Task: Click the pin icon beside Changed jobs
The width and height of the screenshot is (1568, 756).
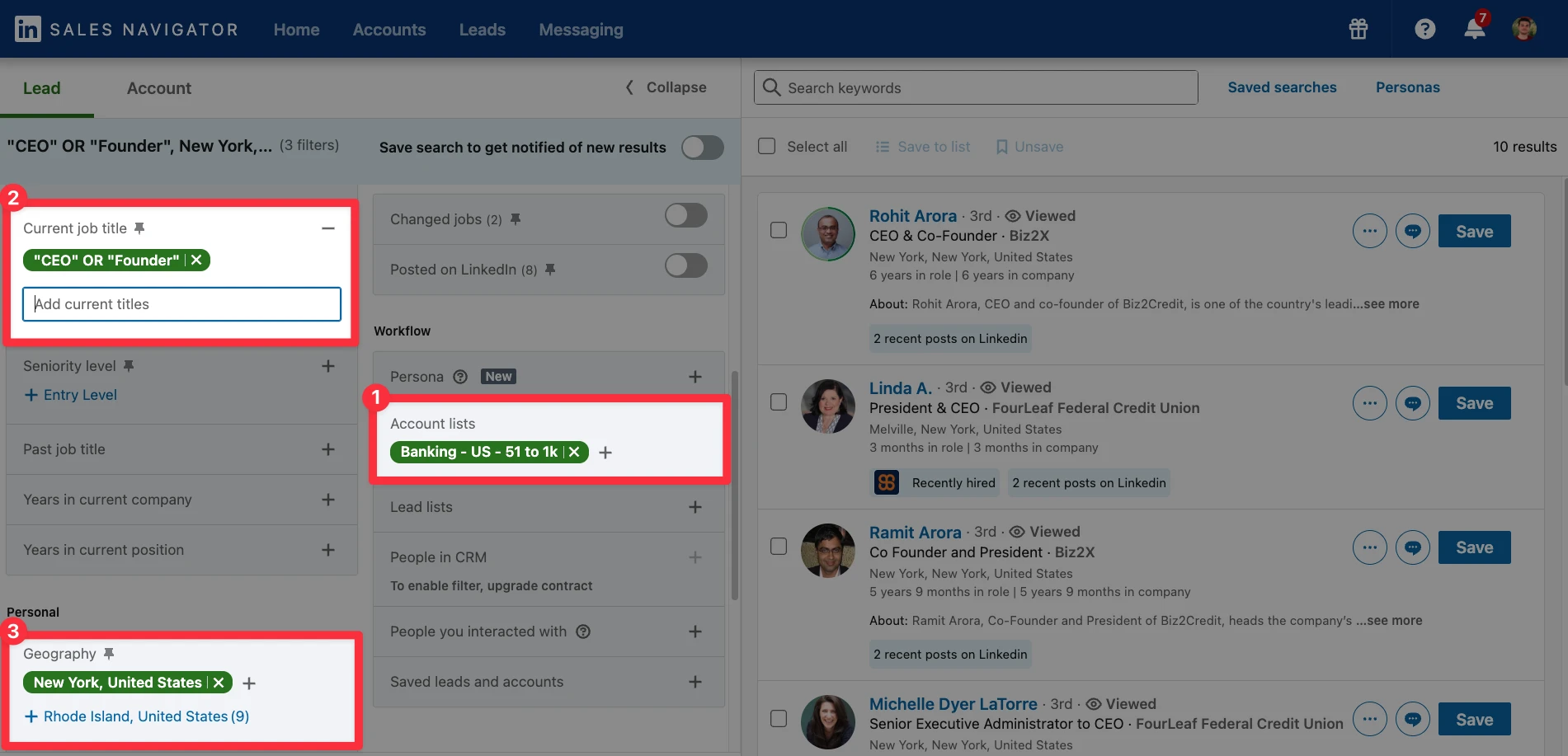Action: [x=516, y=219]
